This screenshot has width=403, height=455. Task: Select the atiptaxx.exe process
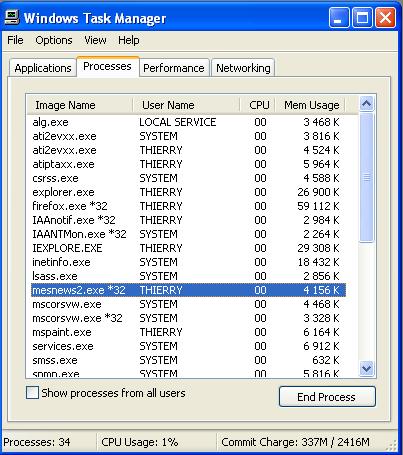click(188, 164)
